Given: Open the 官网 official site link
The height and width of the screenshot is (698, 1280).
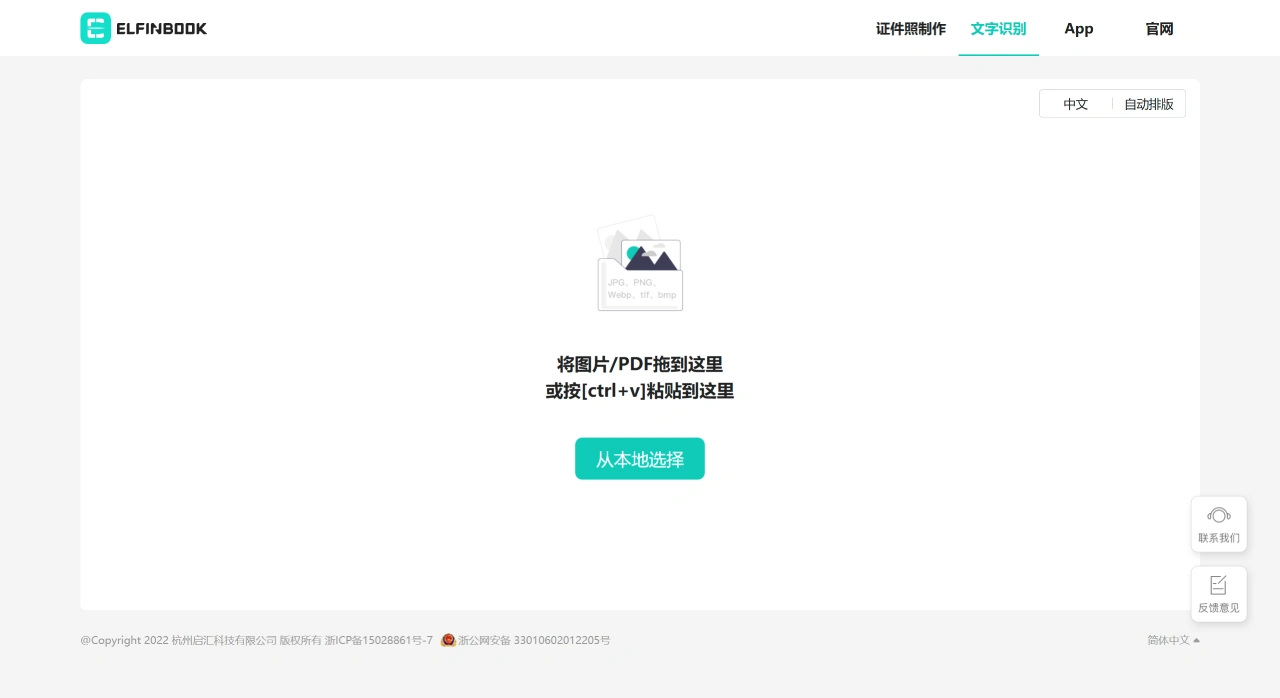Looking at the screenshot, I should (x=1159, y=29).
